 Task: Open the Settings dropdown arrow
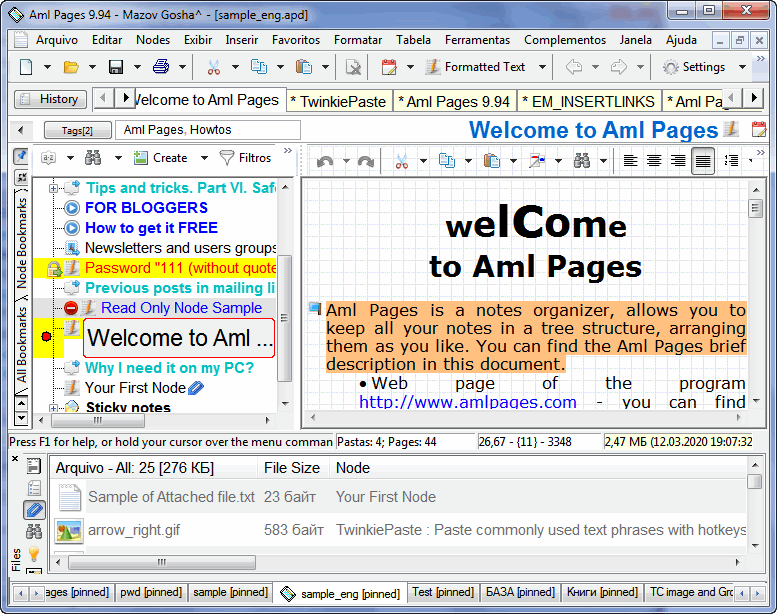(x=742, y=67)
